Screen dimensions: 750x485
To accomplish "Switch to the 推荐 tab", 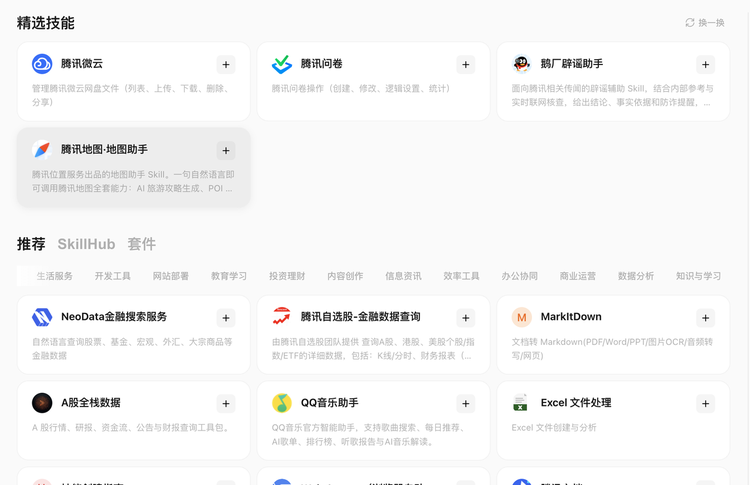I will [31, 244].
